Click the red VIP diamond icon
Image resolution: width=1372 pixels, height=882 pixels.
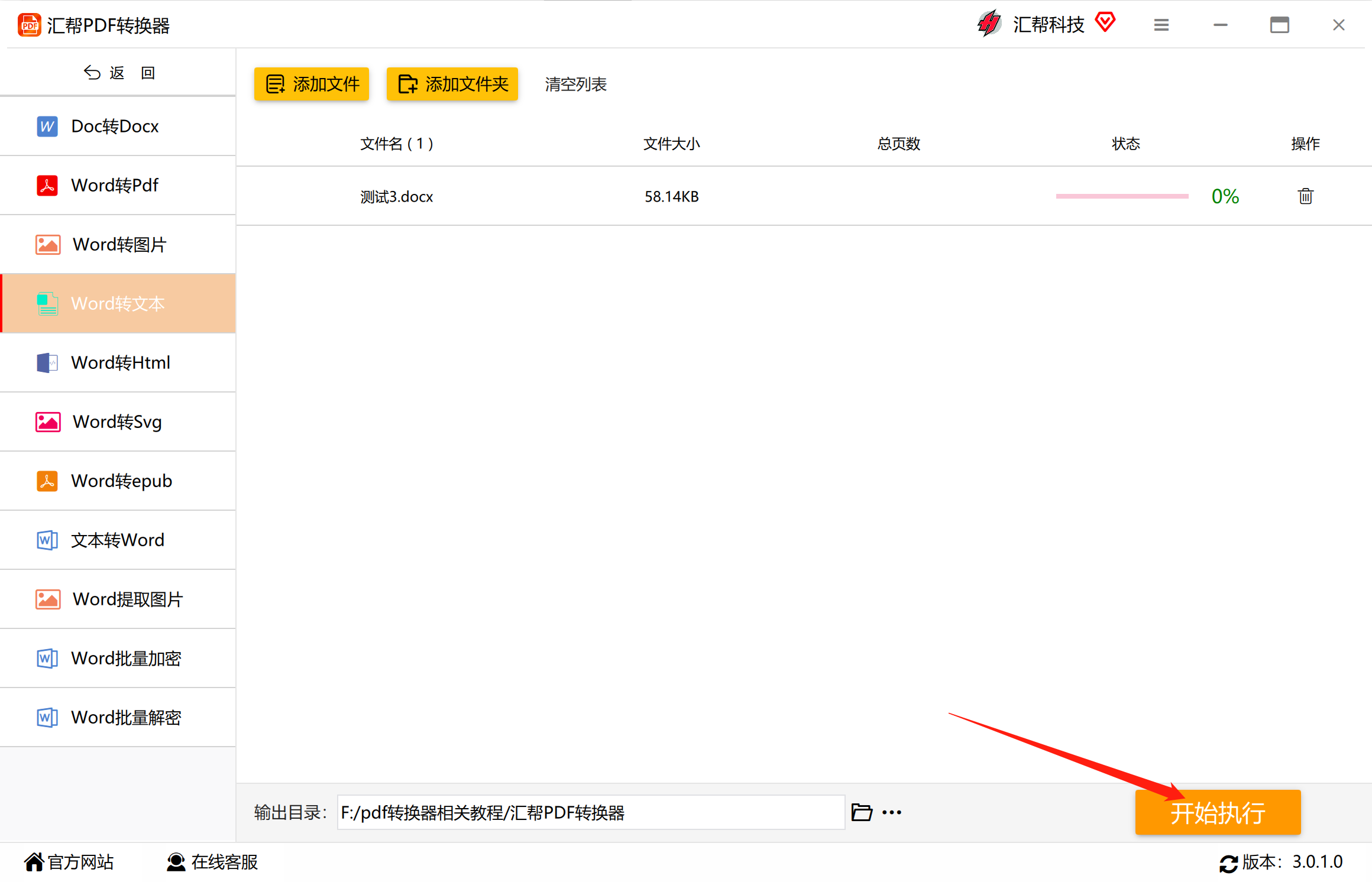(x=1105, y=22)
